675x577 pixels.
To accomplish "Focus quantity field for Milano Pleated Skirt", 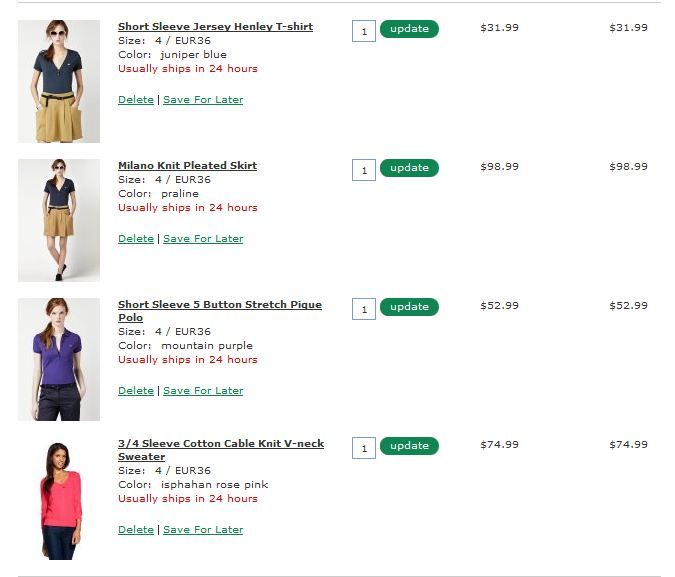I will tap(364, 170).
